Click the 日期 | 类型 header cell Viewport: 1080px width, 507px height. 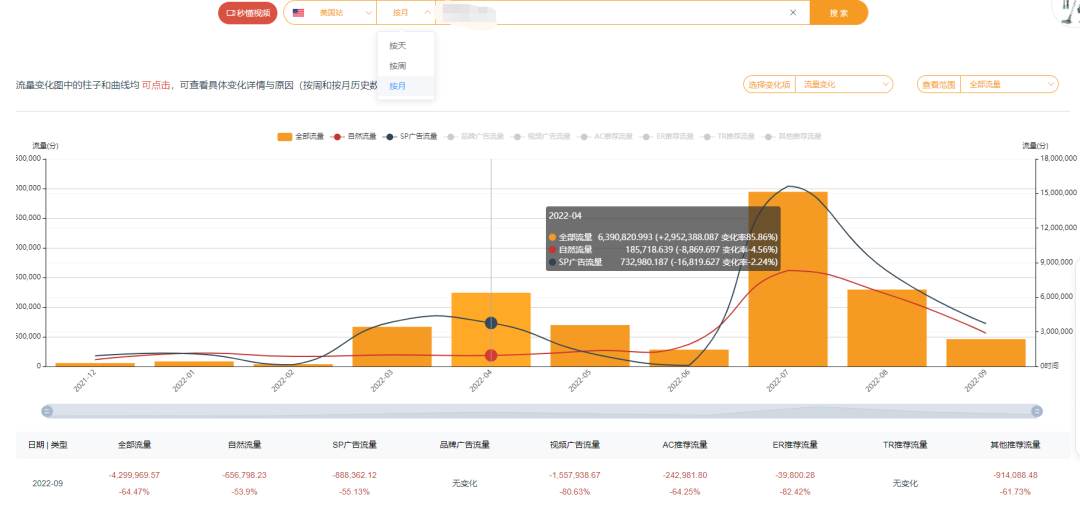coord(48,445)
